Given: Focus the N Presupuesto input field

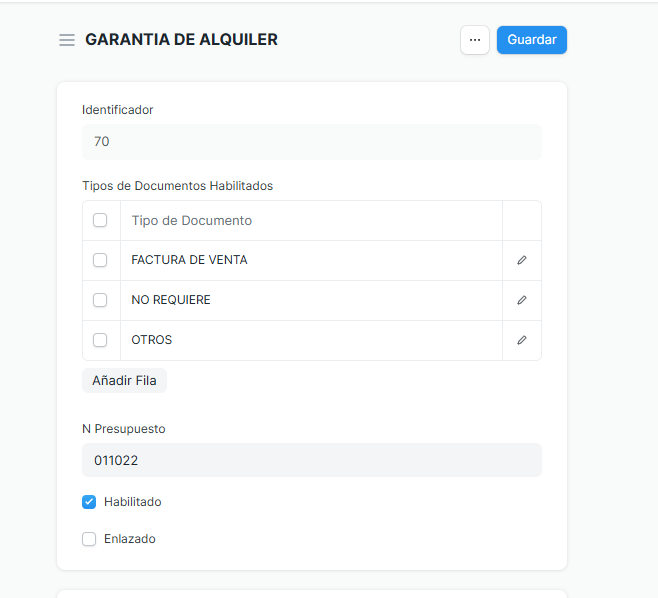Looking at the screenshot, I should pyautogui.click(x=312, y=460).
